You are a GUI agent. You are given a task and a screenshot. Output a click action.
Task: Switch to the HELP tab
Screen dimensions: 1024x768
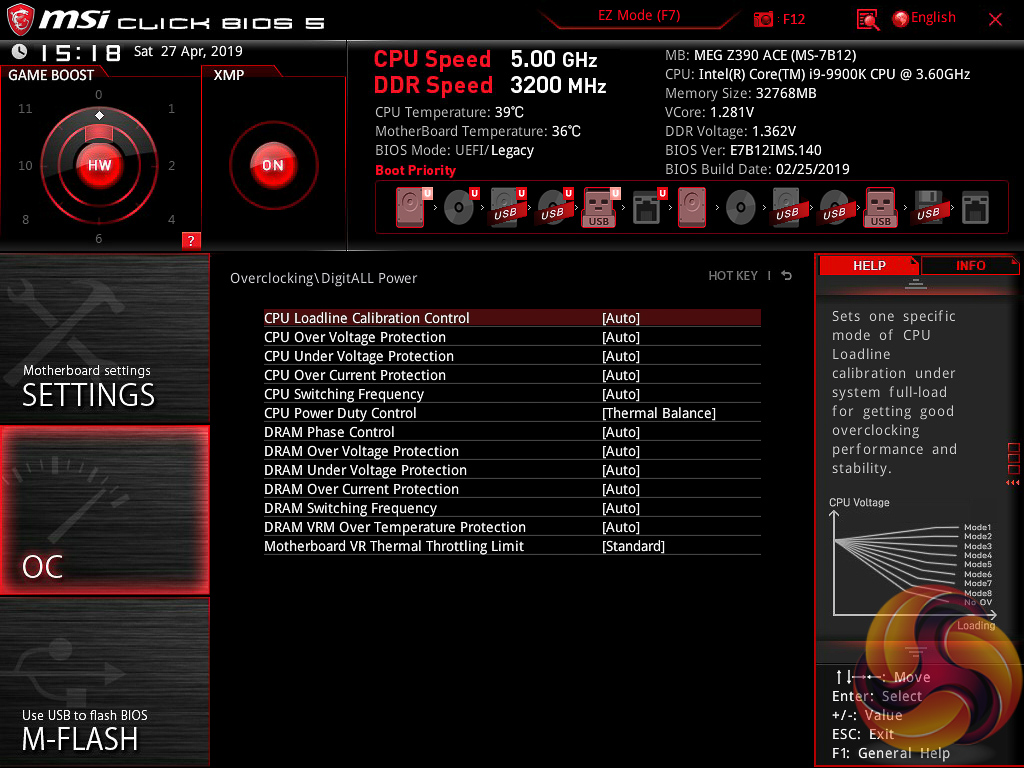pos(869,265)
